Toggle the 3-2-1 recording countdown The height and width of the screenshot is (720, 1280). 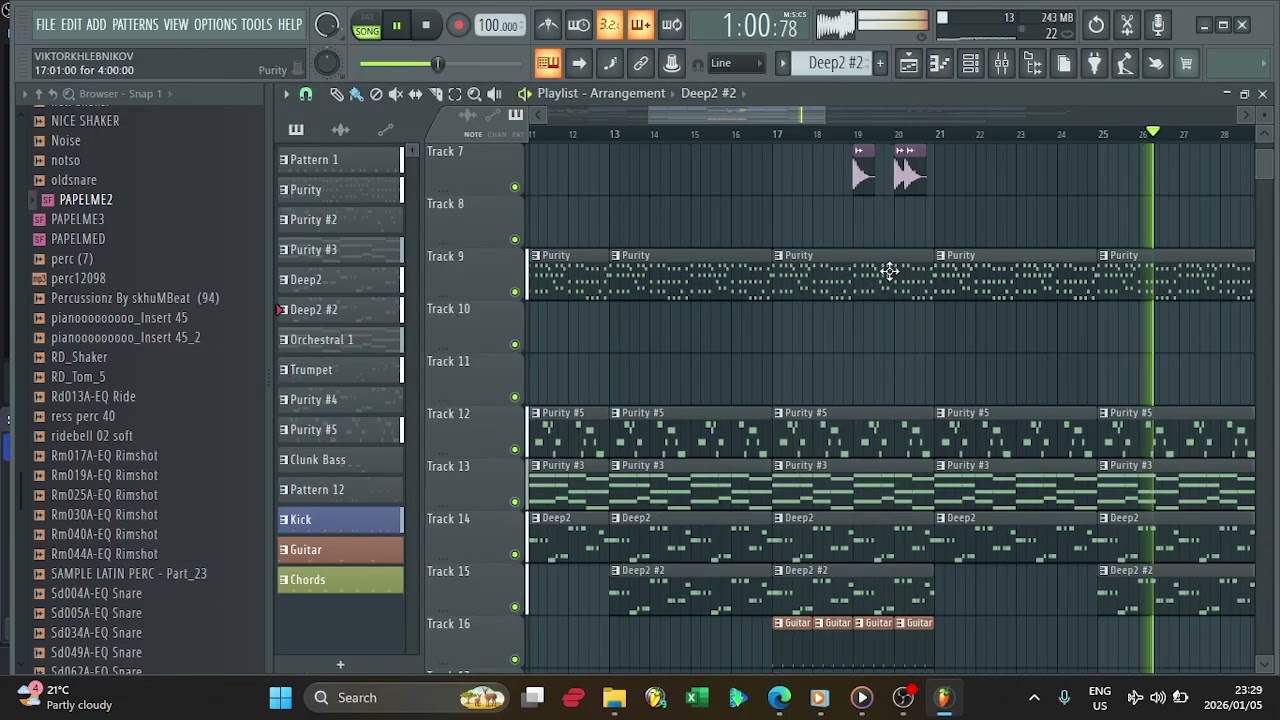coord(610,25)
